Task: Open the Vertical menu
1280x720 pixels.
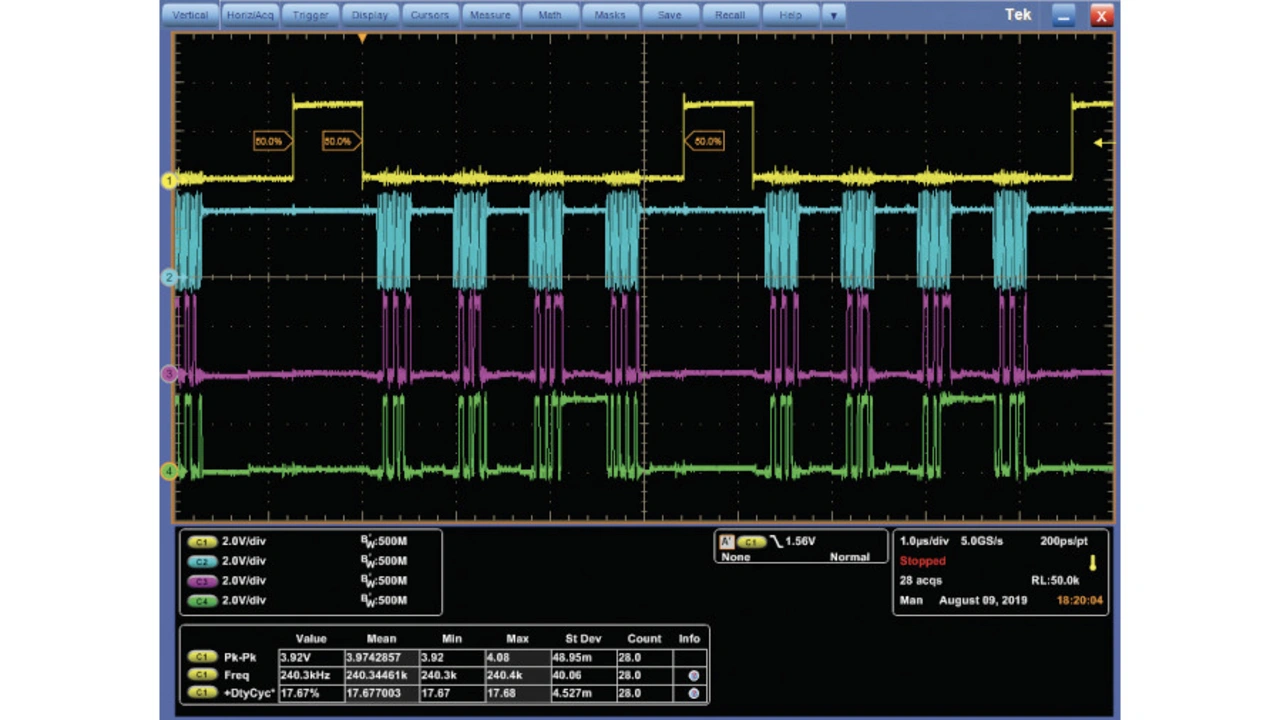Action: [190, 16]
